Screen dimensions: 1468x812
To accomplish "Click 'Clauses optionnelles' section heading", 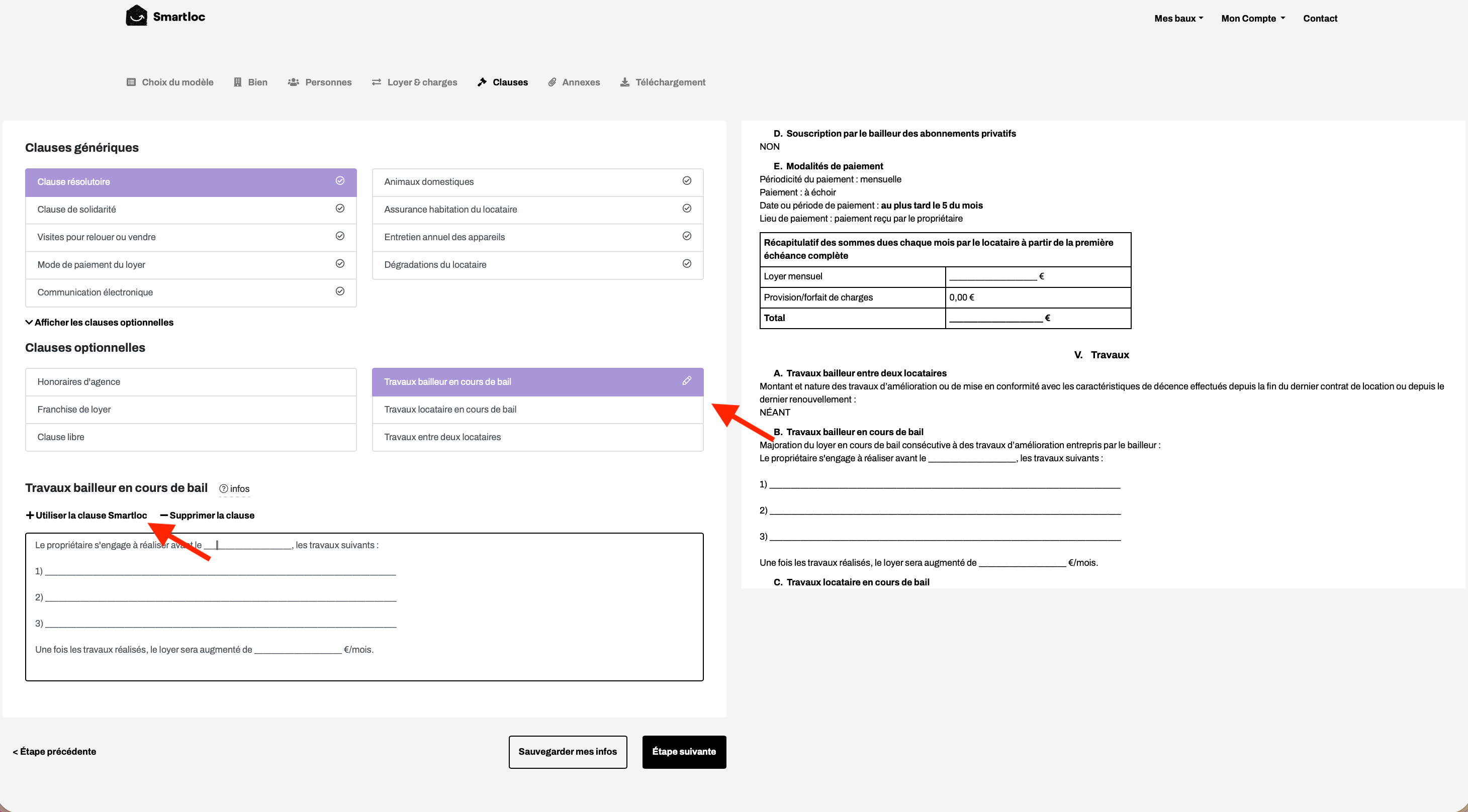I will click(x=85, y=347).
